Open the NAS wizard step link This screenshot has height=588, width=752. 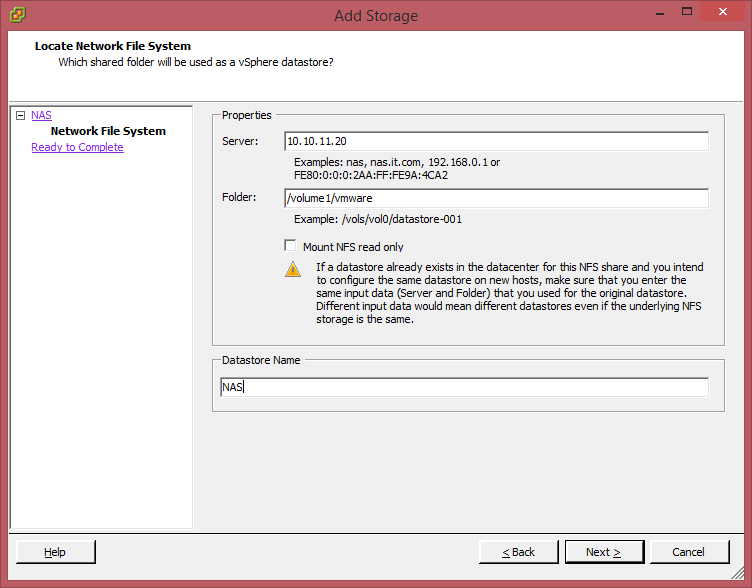tap(41, 116)
